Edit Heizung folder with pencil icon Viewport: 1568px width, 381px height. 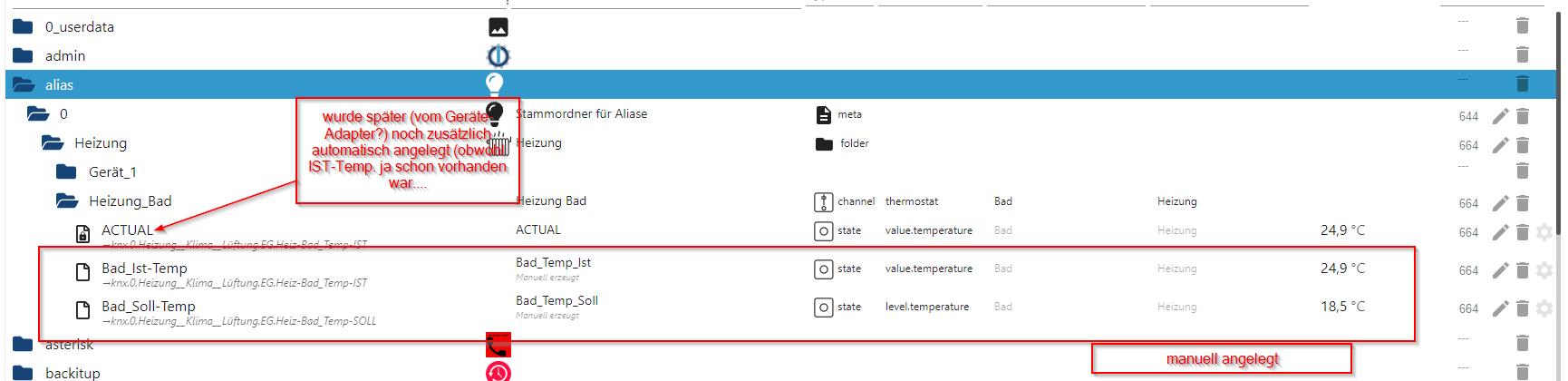(x=1501, y=145)
